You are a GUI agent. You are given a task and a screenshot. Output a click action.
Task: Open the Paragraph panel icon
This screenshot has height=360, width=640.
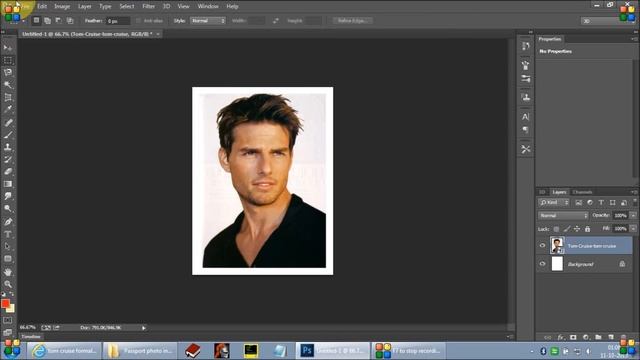click(526, 130)
